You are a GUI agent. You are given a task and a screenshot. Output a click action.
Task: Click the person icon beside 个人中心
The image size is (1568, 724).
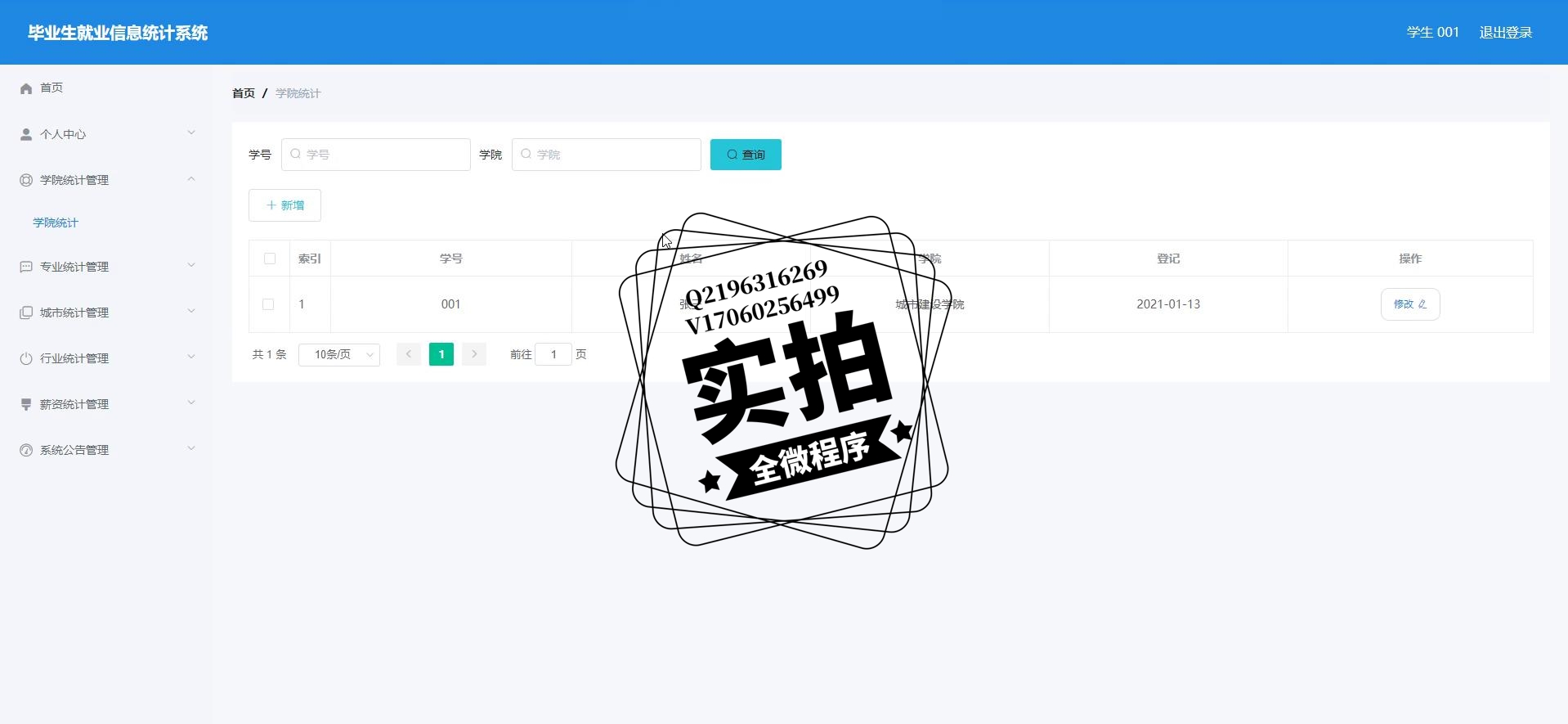(26, 134)
